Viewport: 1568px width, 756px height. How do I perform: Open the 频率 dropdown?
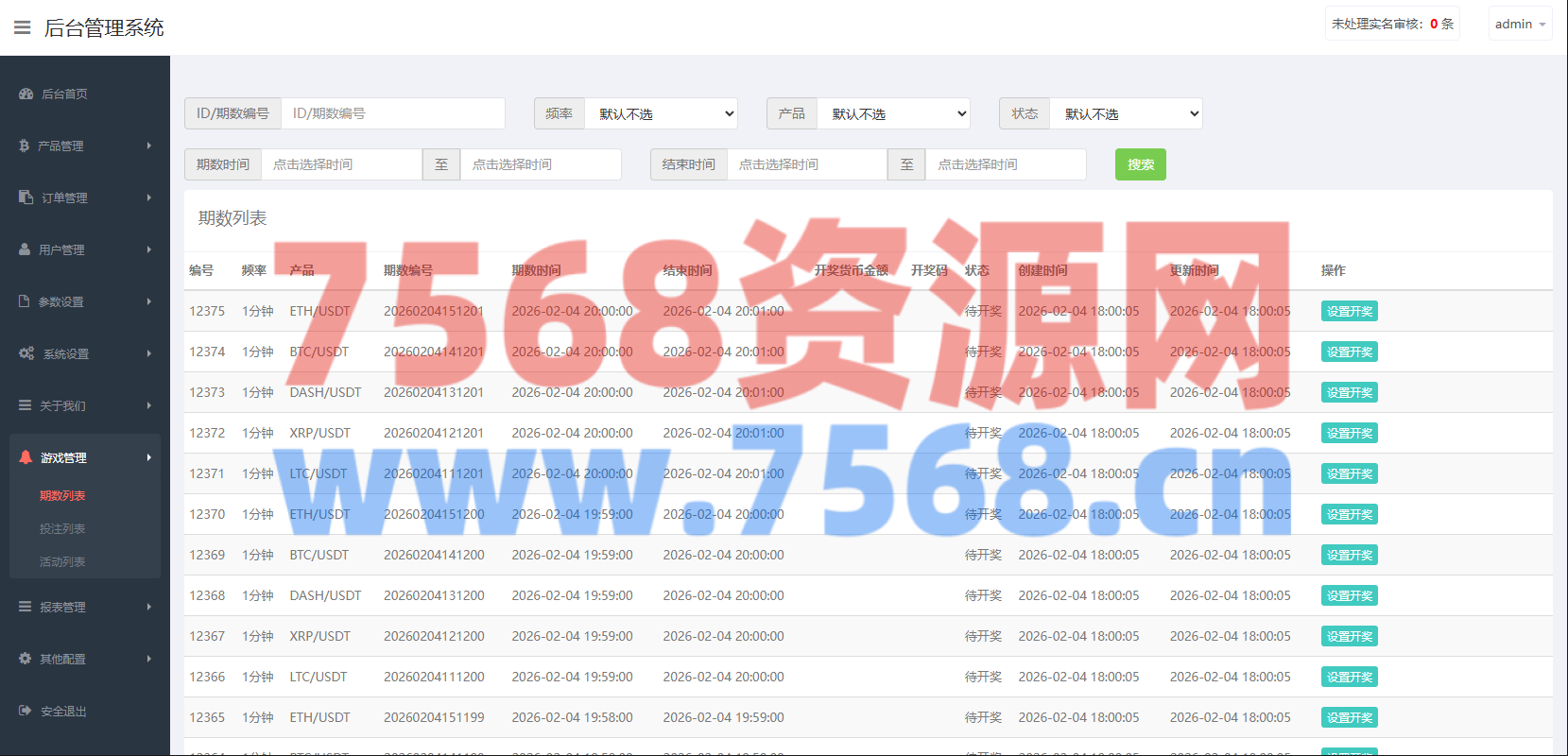[x=661, y=113]
